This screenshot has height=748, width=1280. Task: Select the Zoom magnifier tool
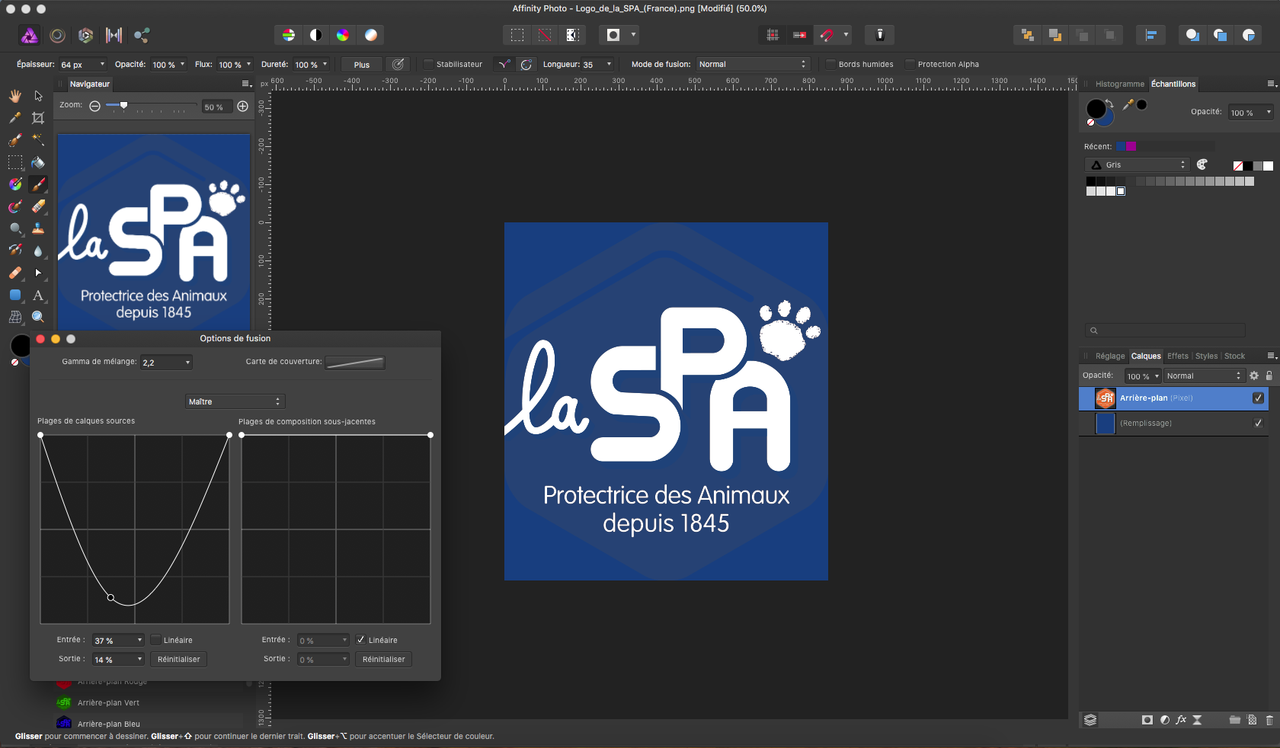click(x=38, y=317)
